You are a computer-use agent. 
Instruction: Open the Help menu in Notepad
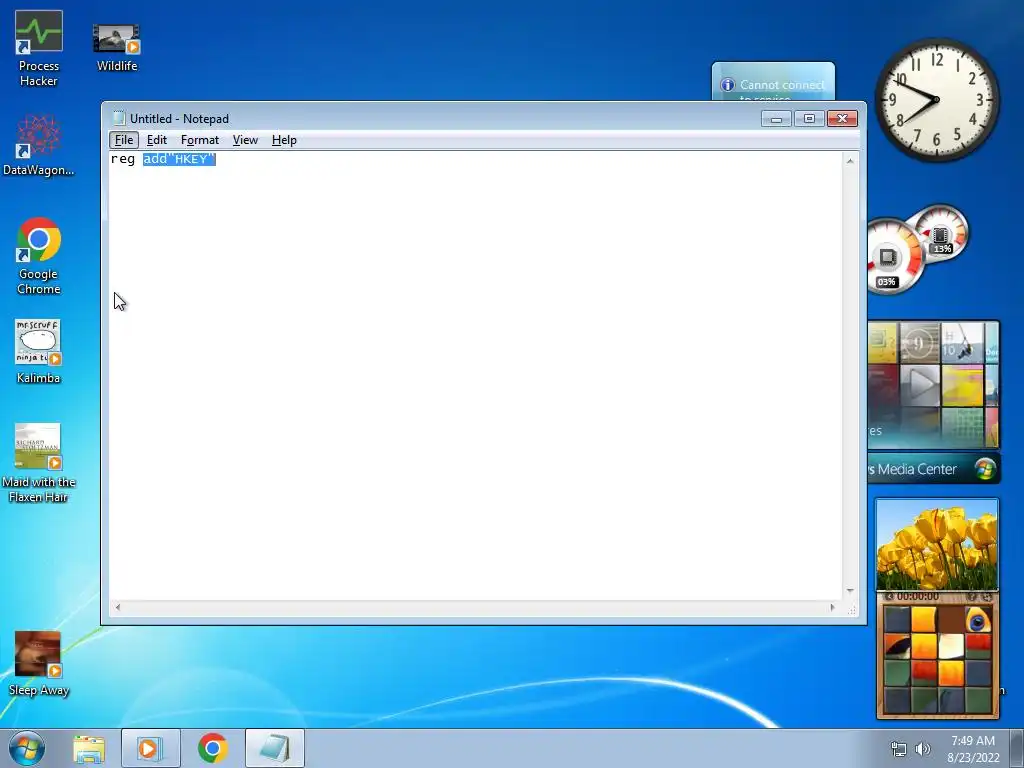pyautogui.click(x=284, y=140)
